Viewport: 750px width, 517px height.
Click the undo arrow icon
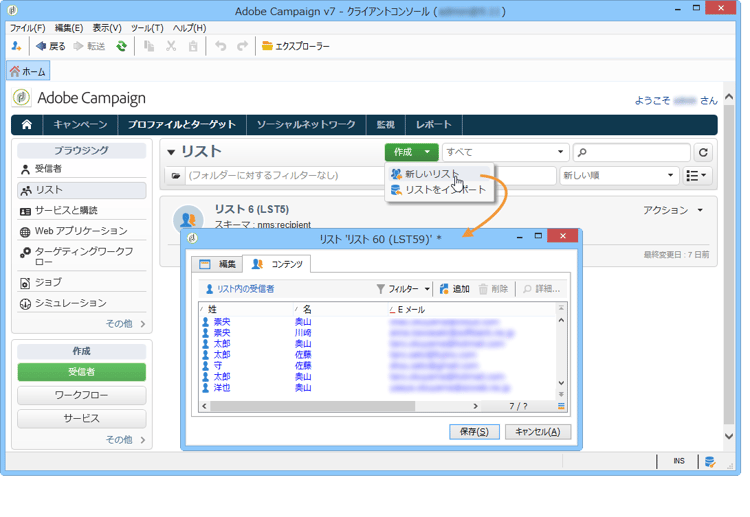tap(221, 46)
